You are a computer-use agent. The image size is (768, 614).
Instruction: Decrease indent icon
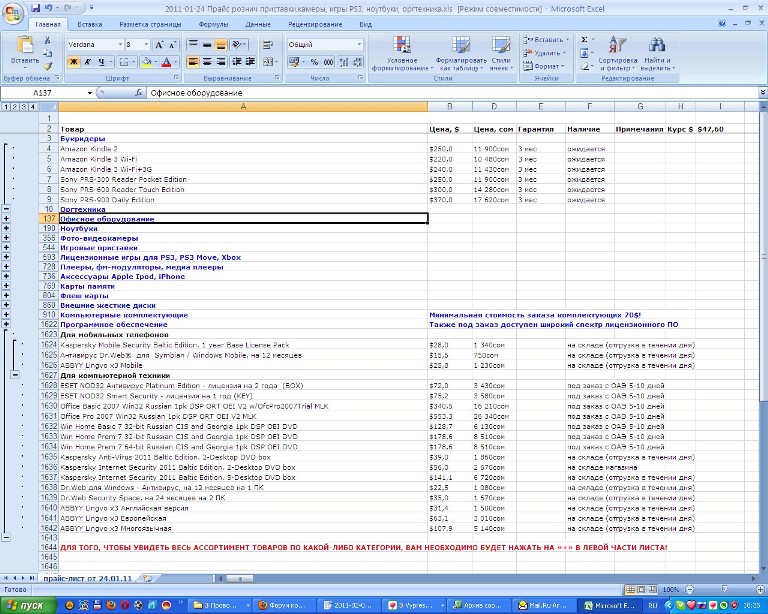coord(237,62)
